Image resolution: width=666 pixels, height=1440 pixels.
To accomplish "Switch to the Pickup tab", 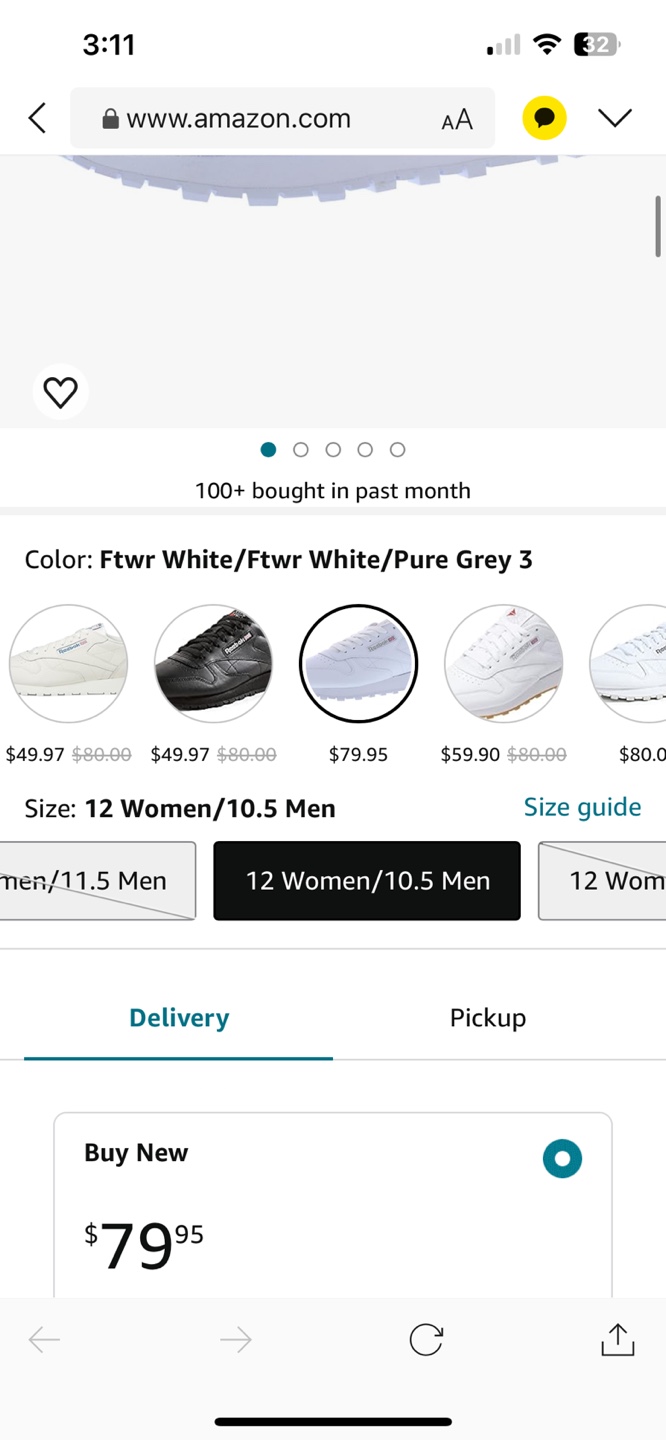I will [487, 1018].
